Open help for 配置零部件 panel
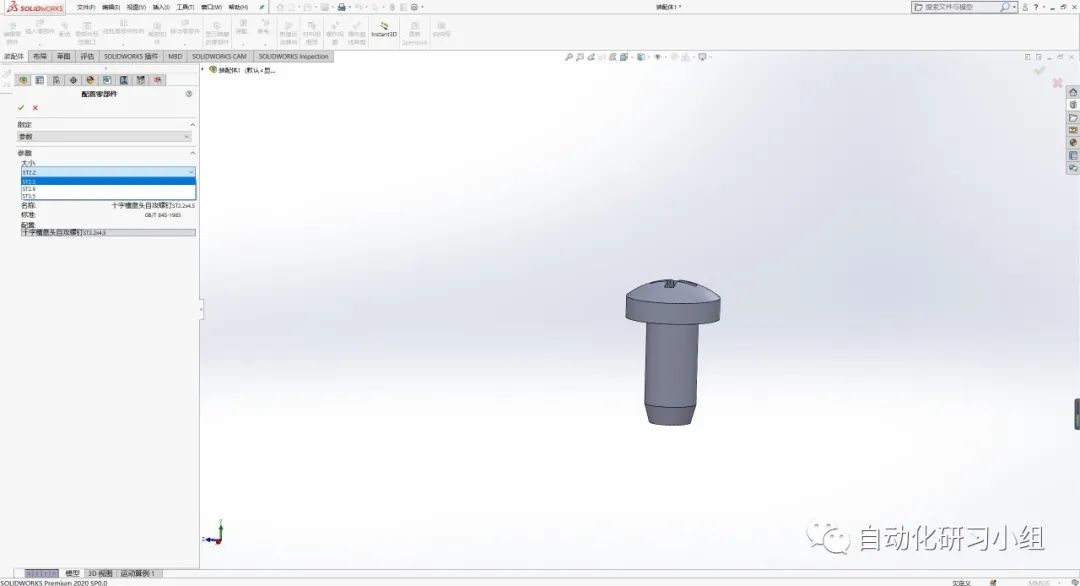Image resolution: width=1080 pixels, height=586 pixels. [x=189, y=94]
